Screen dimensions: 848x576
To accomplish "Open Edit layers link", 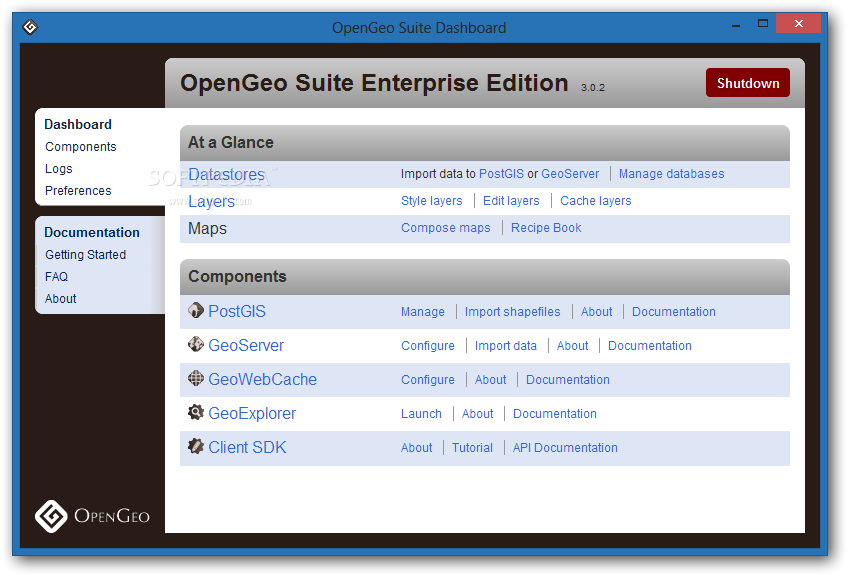I will pos(511,201).
